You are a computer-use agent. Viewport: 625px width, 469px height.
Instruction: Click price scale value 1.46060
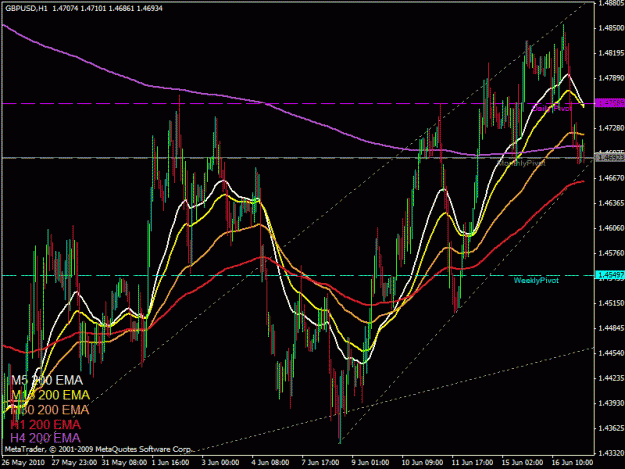(x=611, y=228)
